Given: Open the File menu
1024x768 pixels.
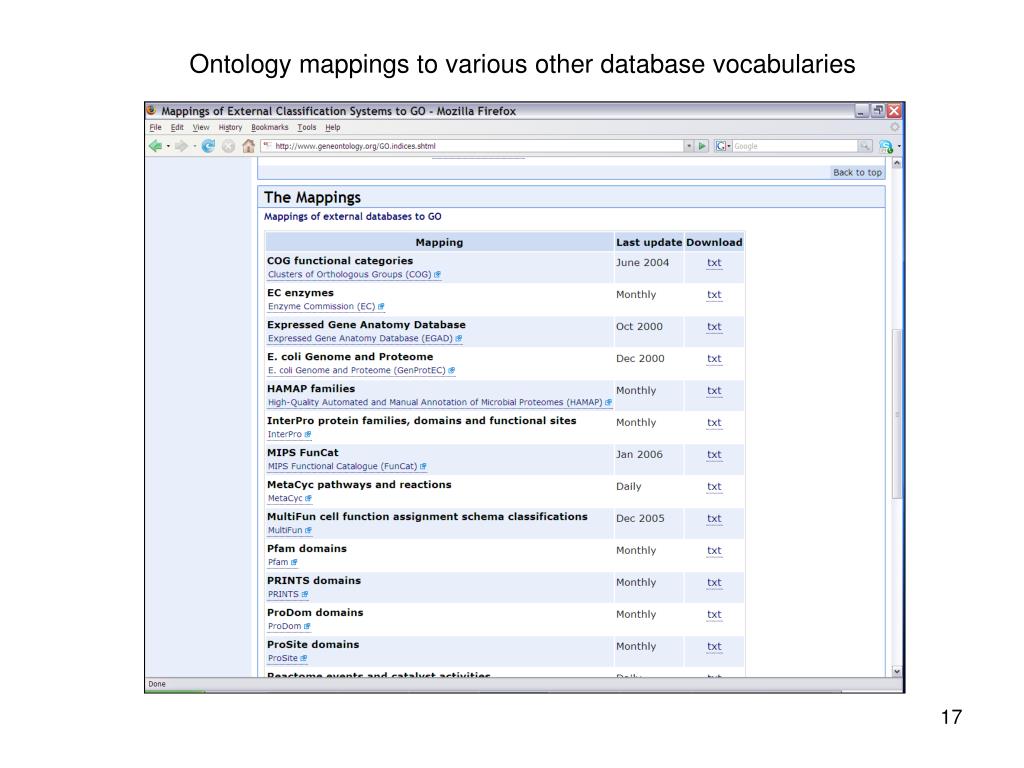Looking at the screenshot, I should tap(155, 127).
